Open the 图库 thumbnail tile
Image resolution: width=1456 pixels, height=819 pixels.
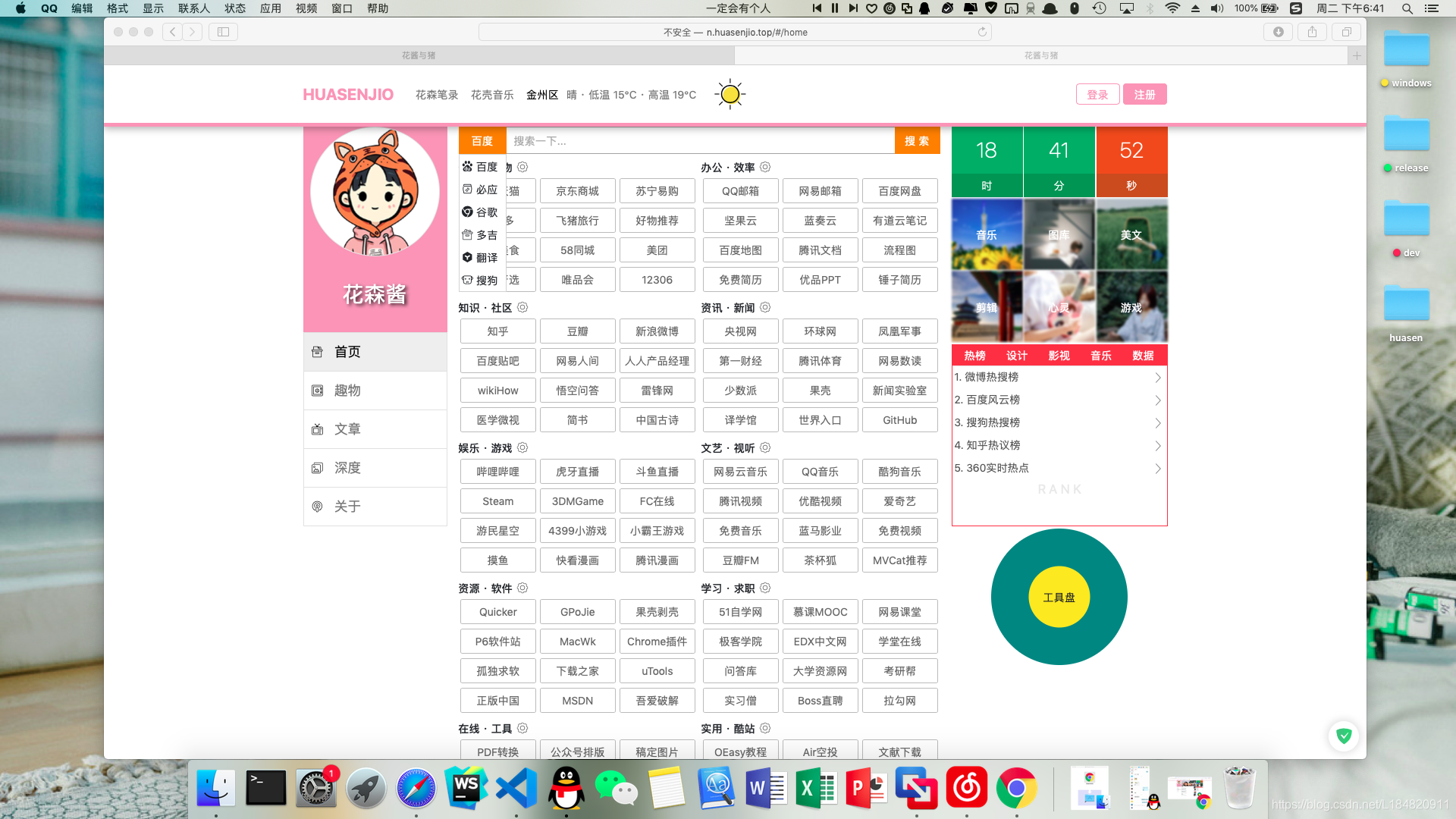[x=1059, y=235]
